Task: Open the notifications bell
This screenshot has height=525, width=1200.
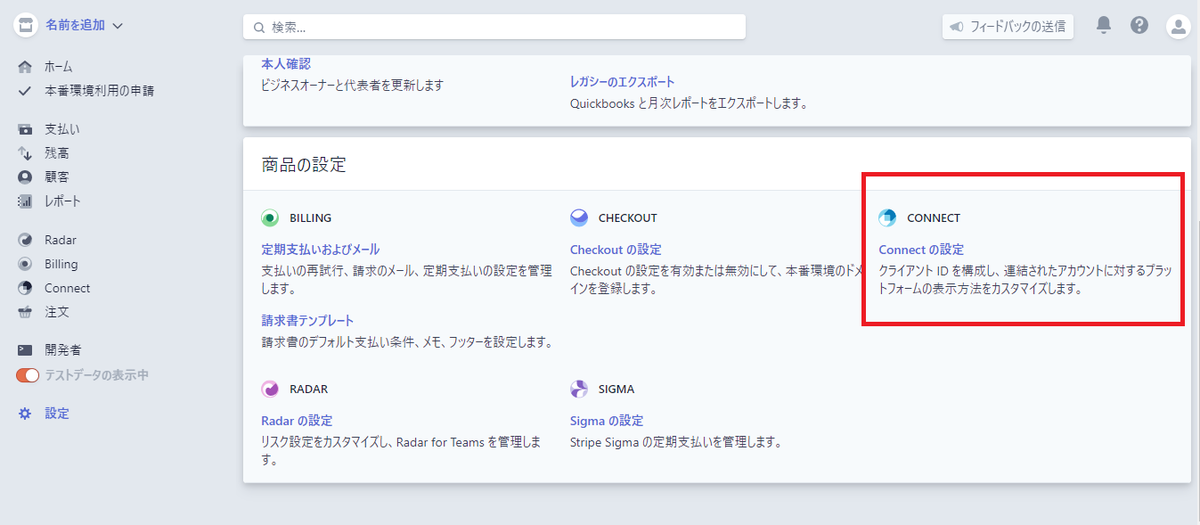Action: tap(1104, 25)
